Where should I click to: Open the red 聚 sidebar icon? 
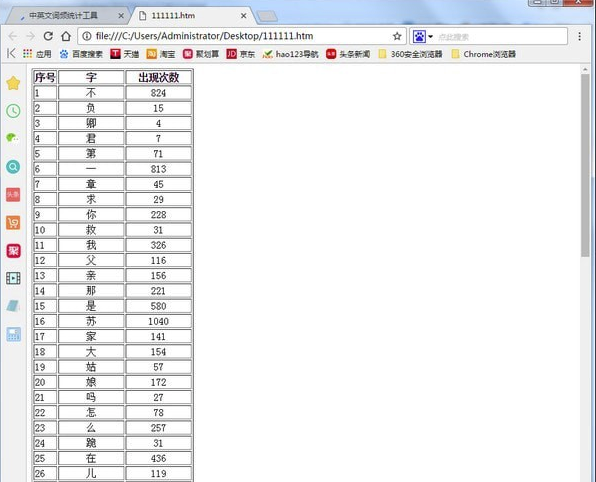pyautogui.click(x=13, y=251)
